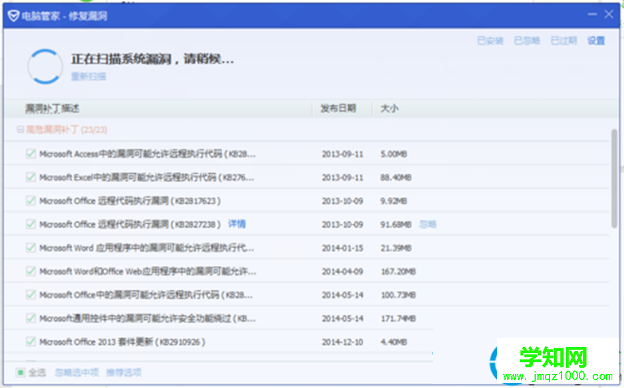Click the size value 5.00MB

(394, 154)
